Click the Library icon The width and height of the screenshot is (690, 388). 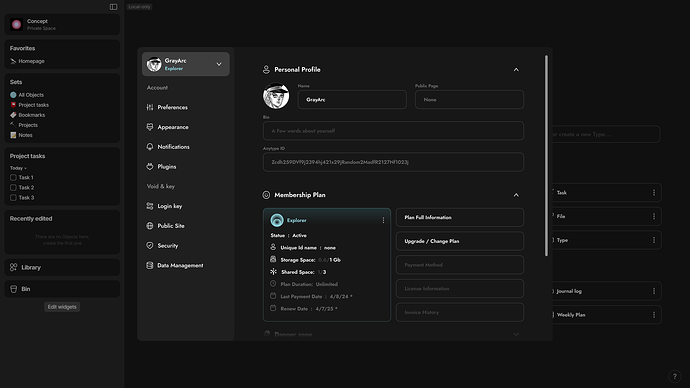coord(14,267)
